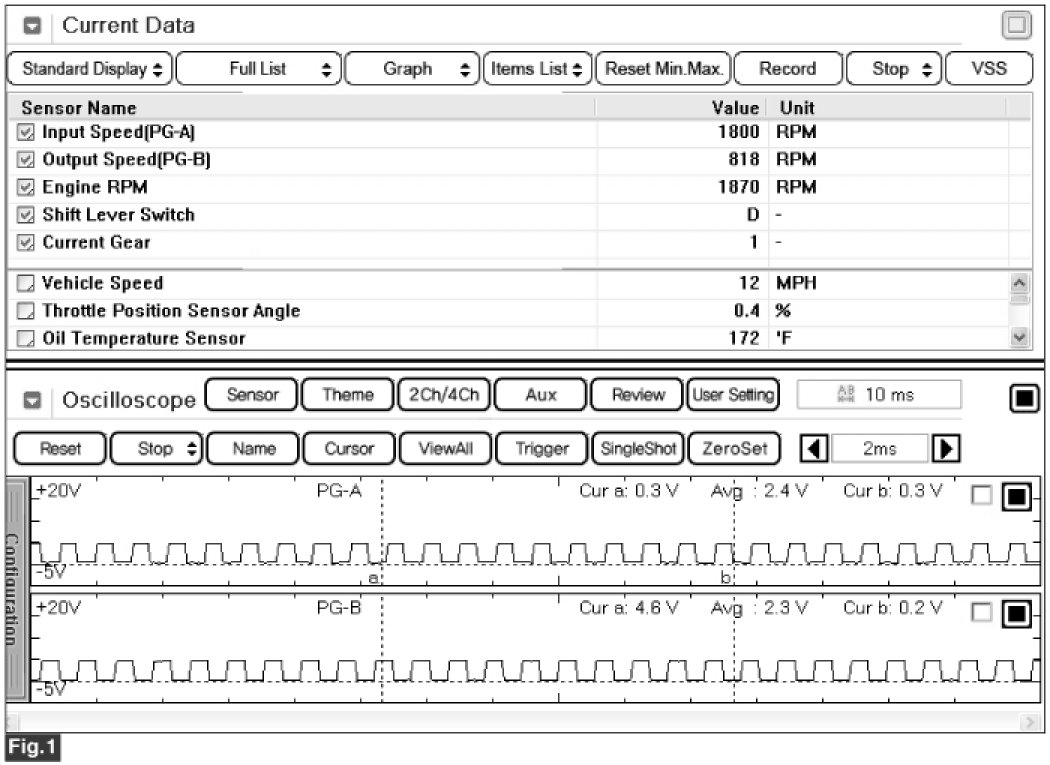This screenshot has width=1050, height=765.
Task: Collapse the Oscilloscope panel arrow icon
Action: coord(31,401)
